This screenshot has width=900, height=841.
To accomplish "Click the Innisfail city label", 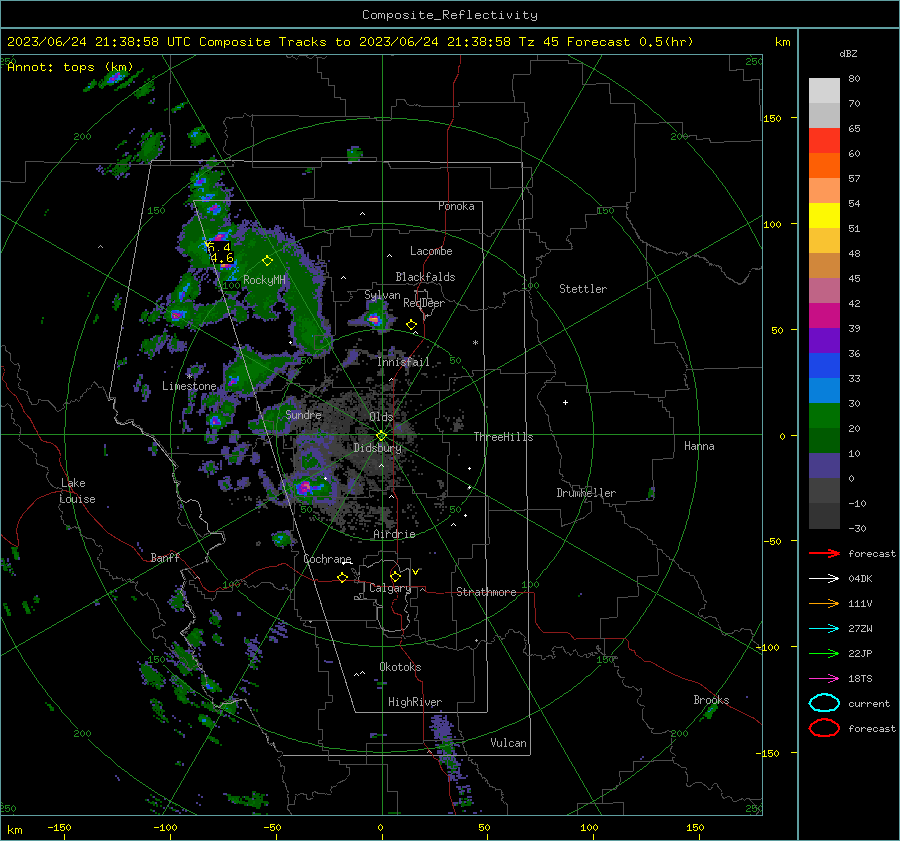I will 403,362.
